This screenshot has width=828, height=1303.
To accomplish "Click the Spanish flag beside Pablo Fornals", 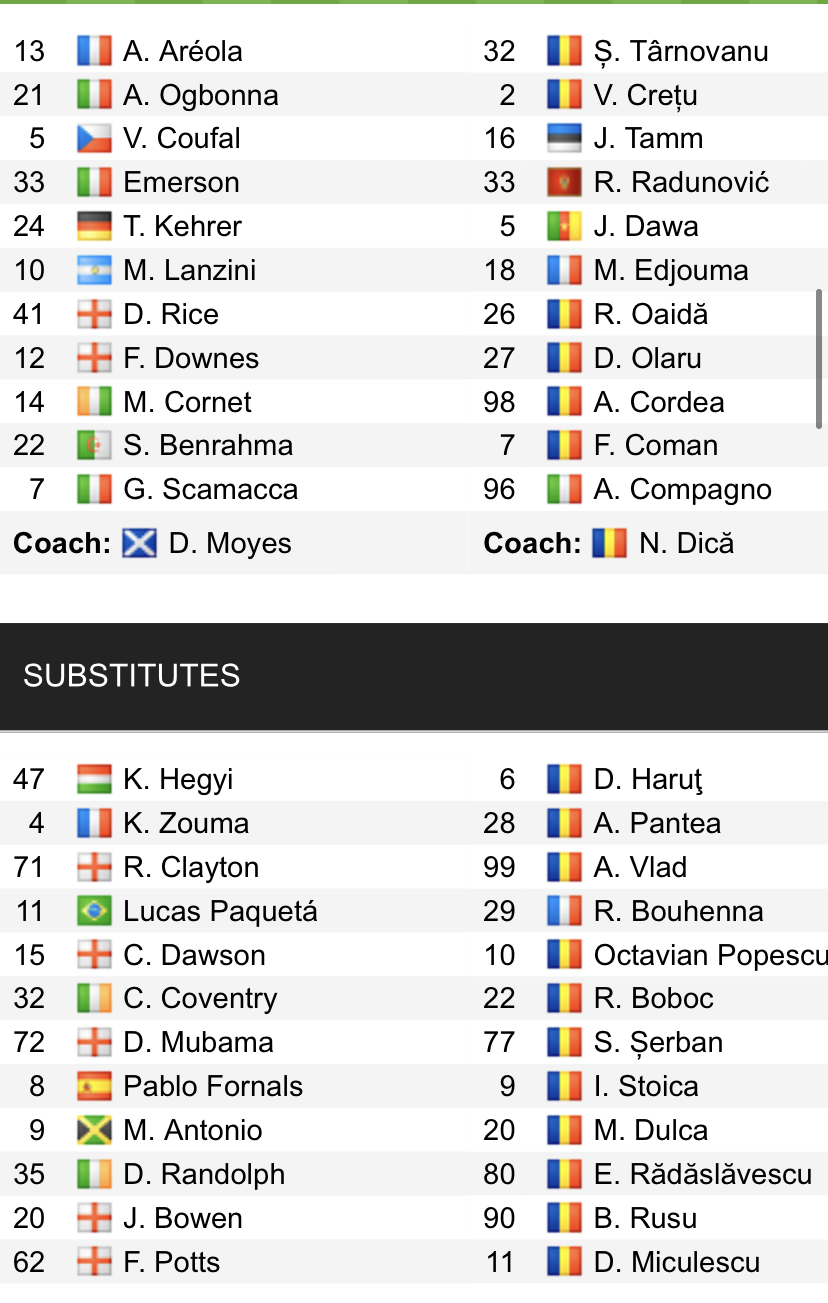I will pos(94,1087).
